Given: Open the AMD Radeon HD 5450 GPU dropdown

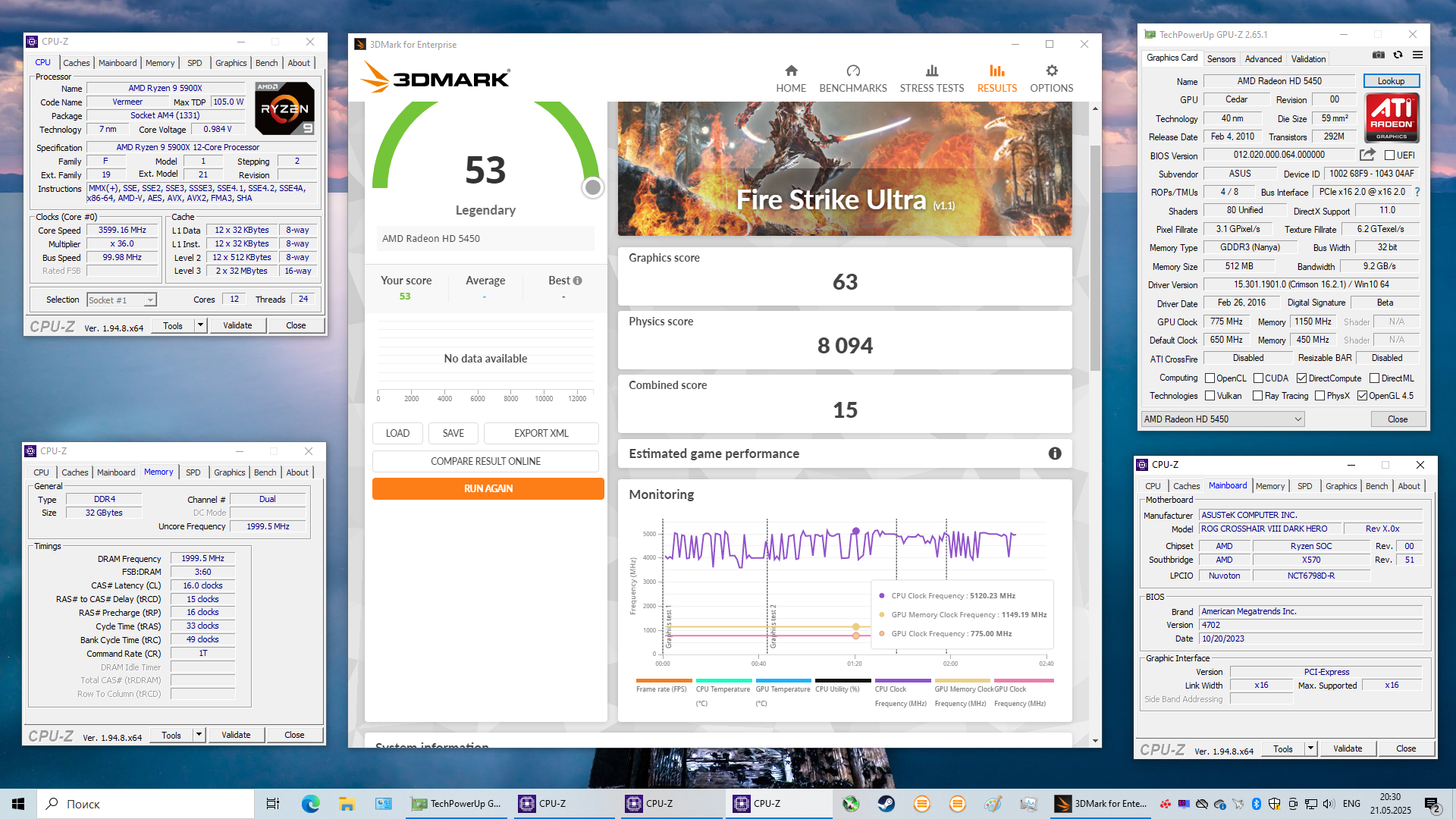Looking at the screenshot, I should point(1222,419).
